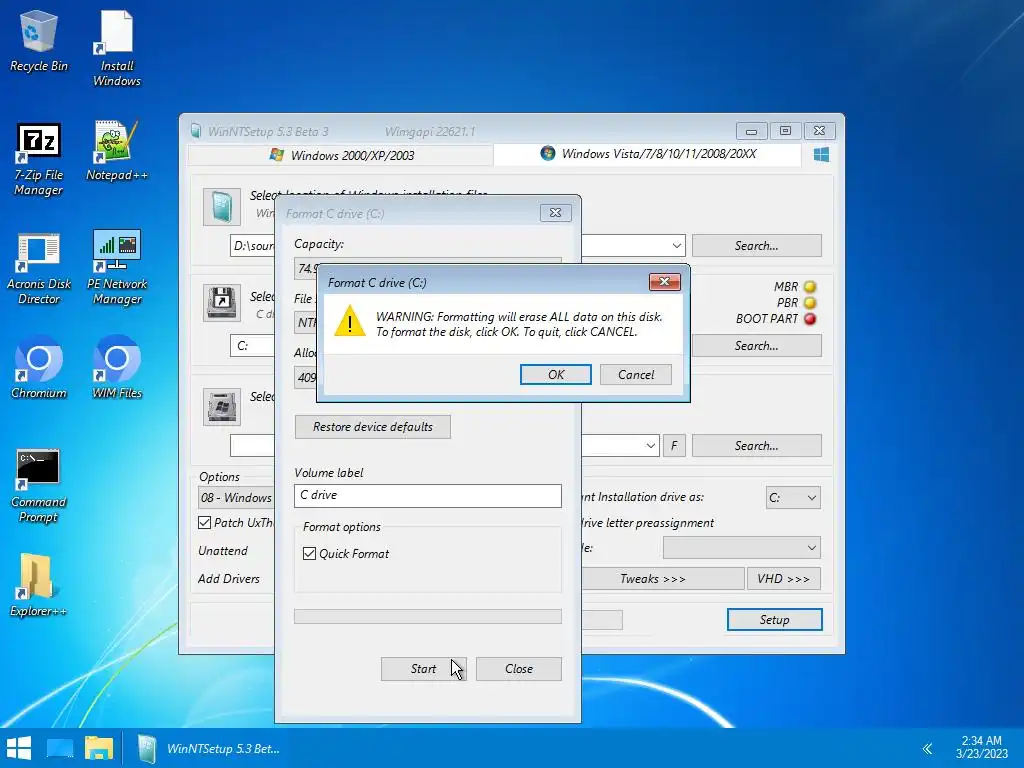Open Tweaks >>> options

coord(653,579)
